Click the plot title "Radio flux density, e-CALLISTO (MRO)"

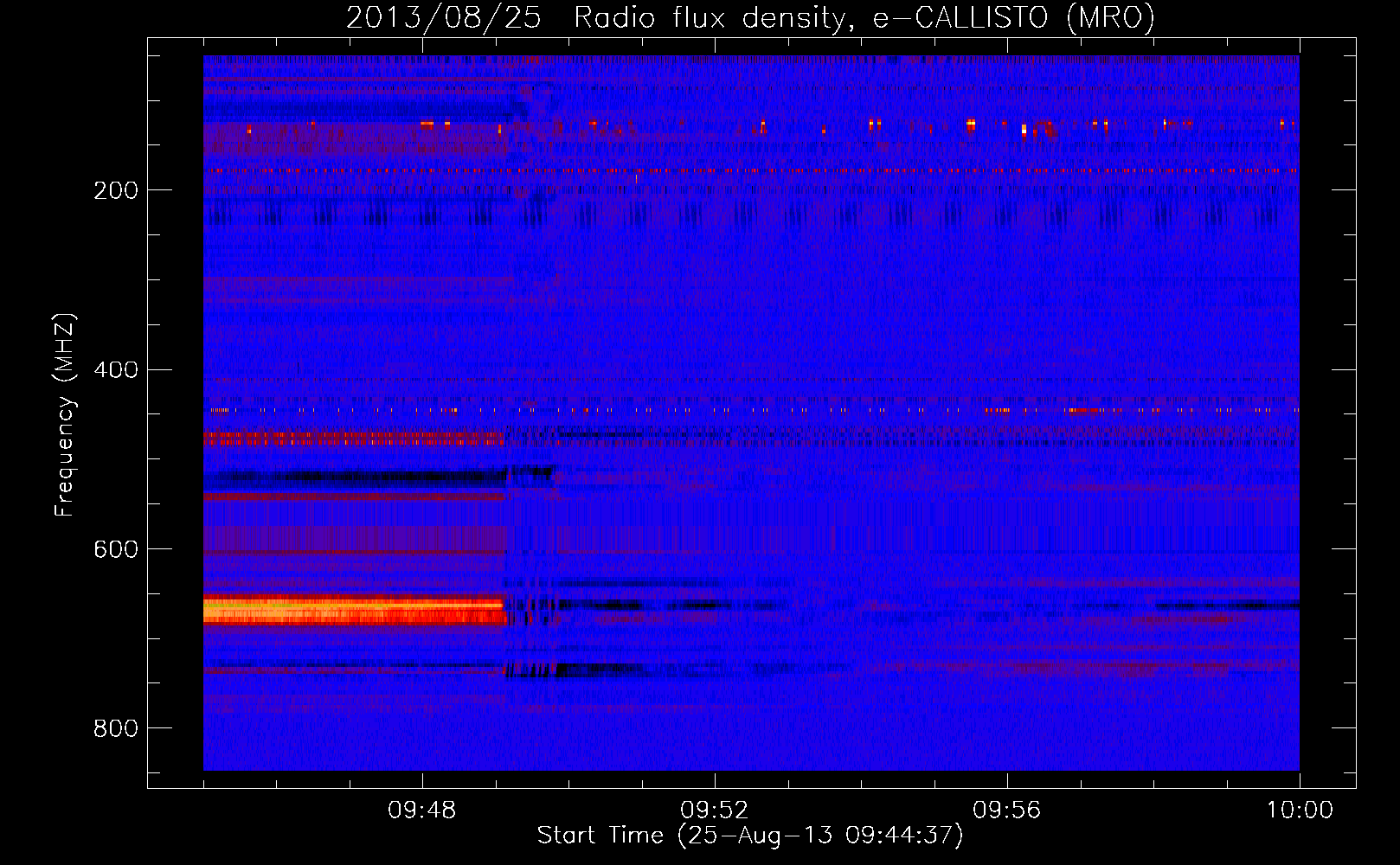(x=864, y=17)
